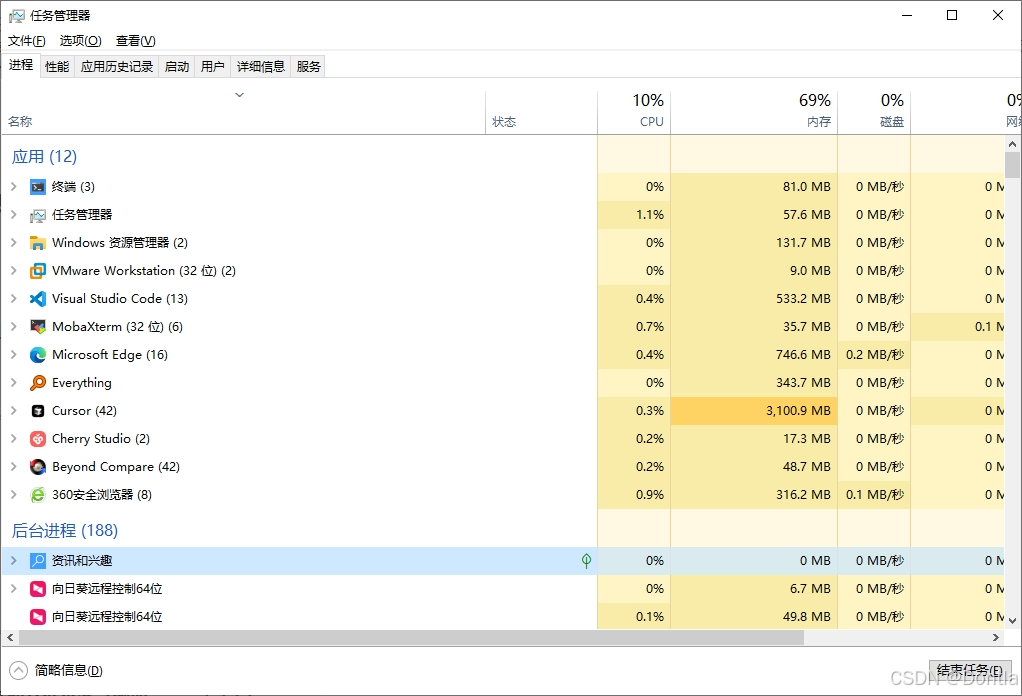Click the horizontal scrollbar thumb
The image size is (1022, 696).
click(x=411, y=638)
